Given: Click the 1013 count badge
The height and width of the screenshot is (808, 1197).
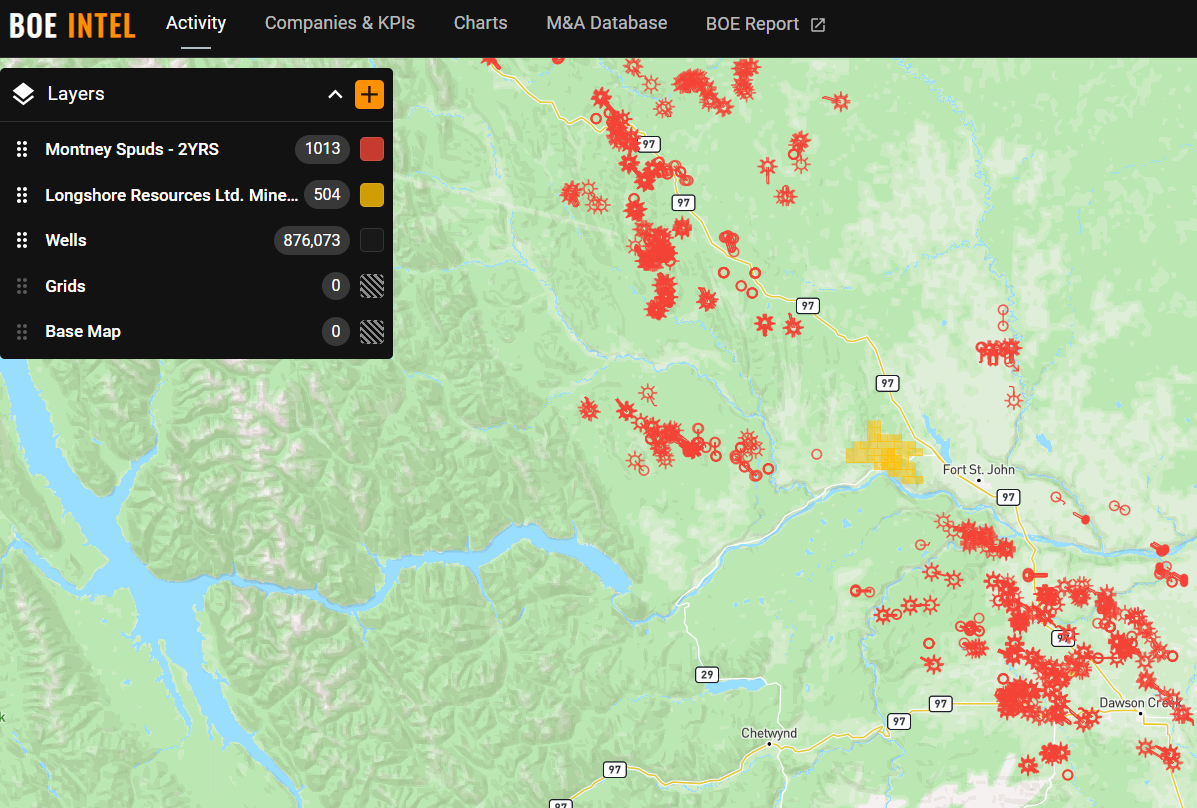Looking at the screenshot, I should pos(322,149).
